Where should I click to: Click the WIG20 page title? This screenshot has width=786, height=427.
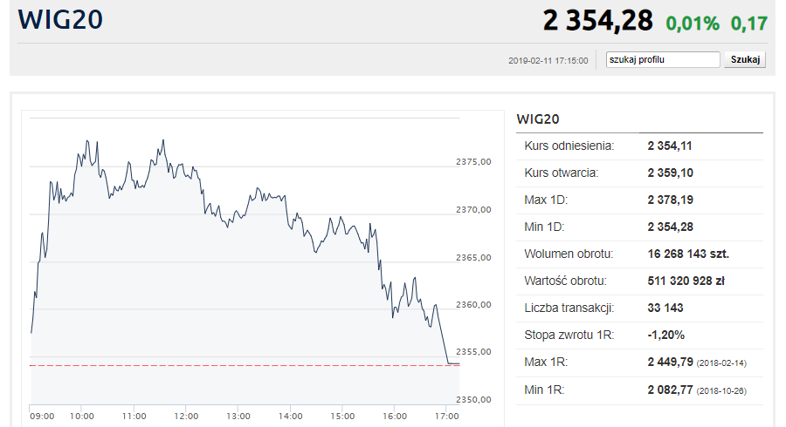pos(60,20)
